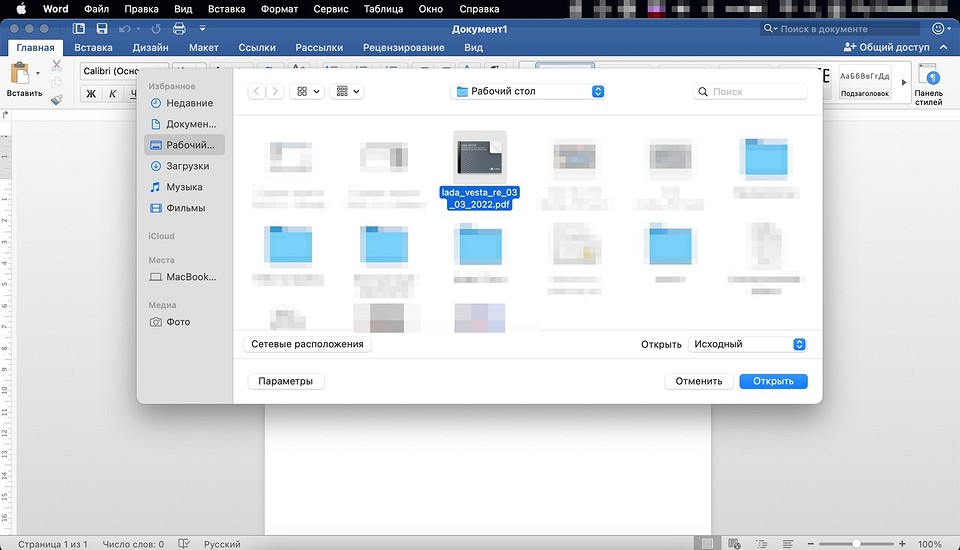Viewport: 960px width, 550px height.
Task: Go back using the dialog's left arrow
Action: [x=258, y=91]
